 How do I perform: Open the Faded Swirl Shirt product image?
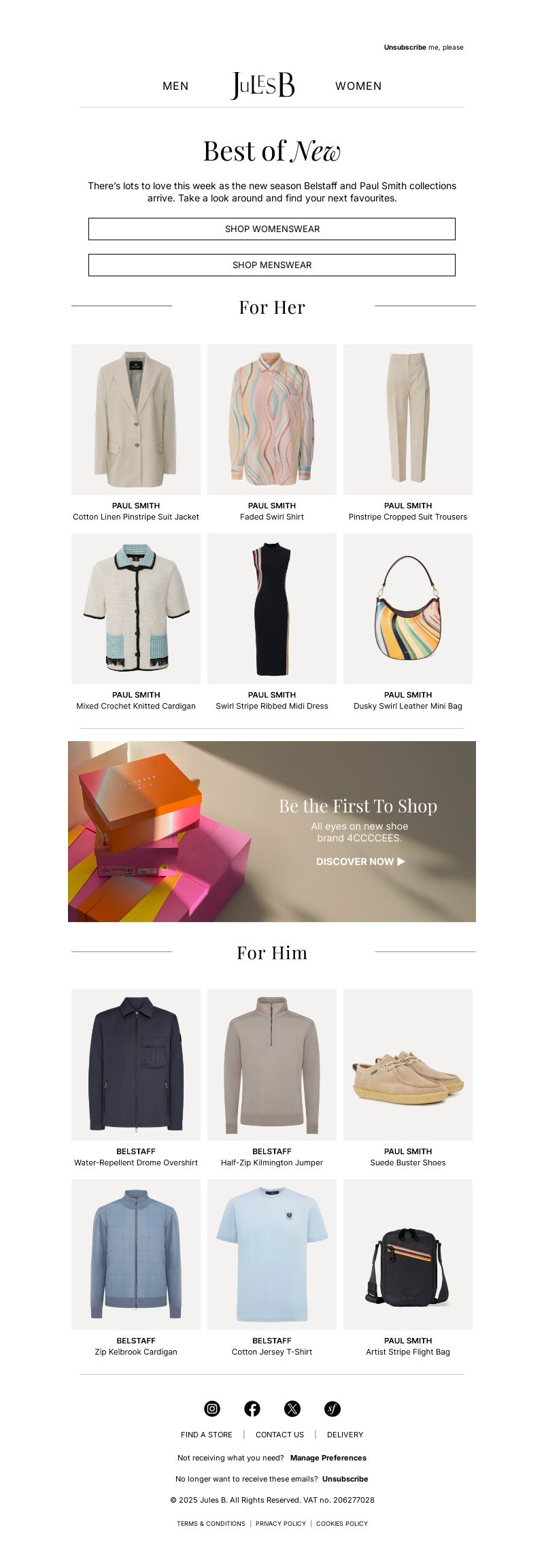pyautogui.click(x=272, y=419)
